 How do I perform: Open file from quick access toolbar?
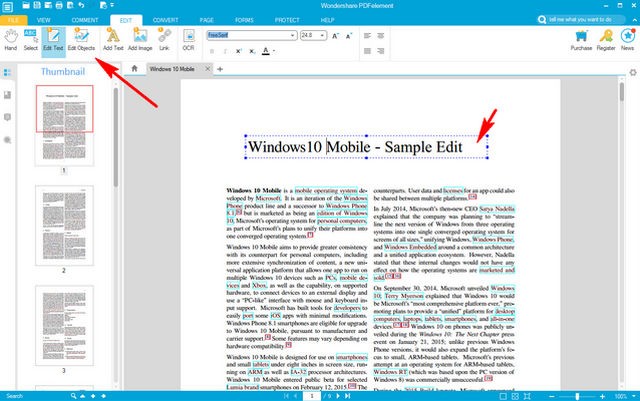click(26, 5)
